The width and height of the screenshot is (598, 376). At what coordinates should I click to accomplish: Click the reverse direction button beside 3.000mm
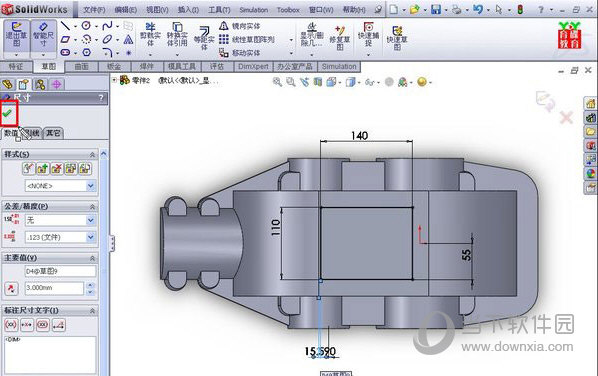click(x=11, y=288)
